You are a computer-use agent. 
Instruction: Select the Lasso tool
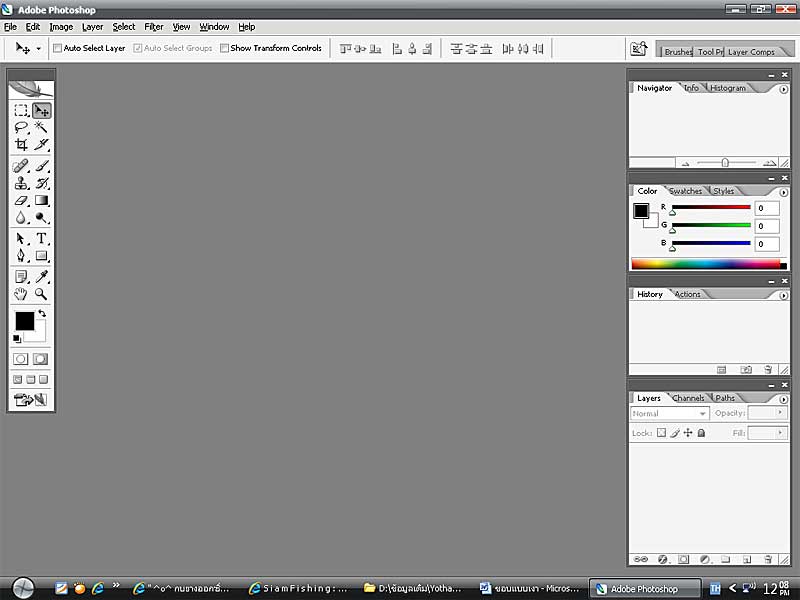[x=21, y=127]
